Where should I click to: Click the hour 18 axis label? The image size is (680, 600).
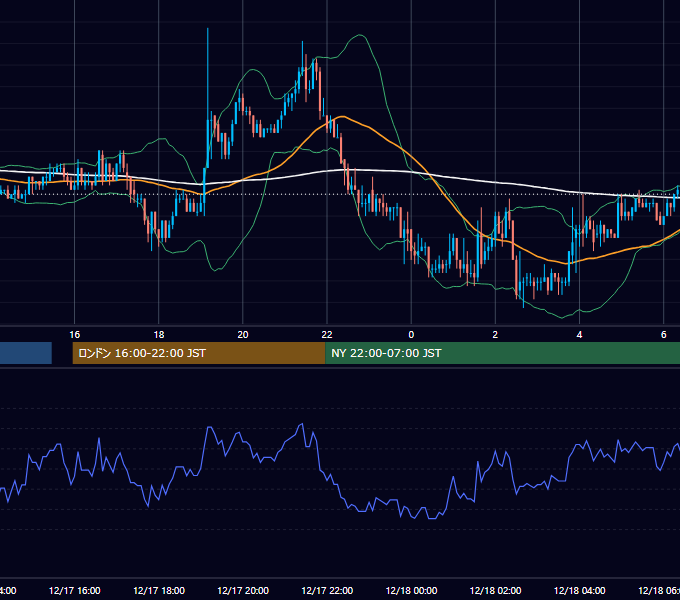[159, 334]
